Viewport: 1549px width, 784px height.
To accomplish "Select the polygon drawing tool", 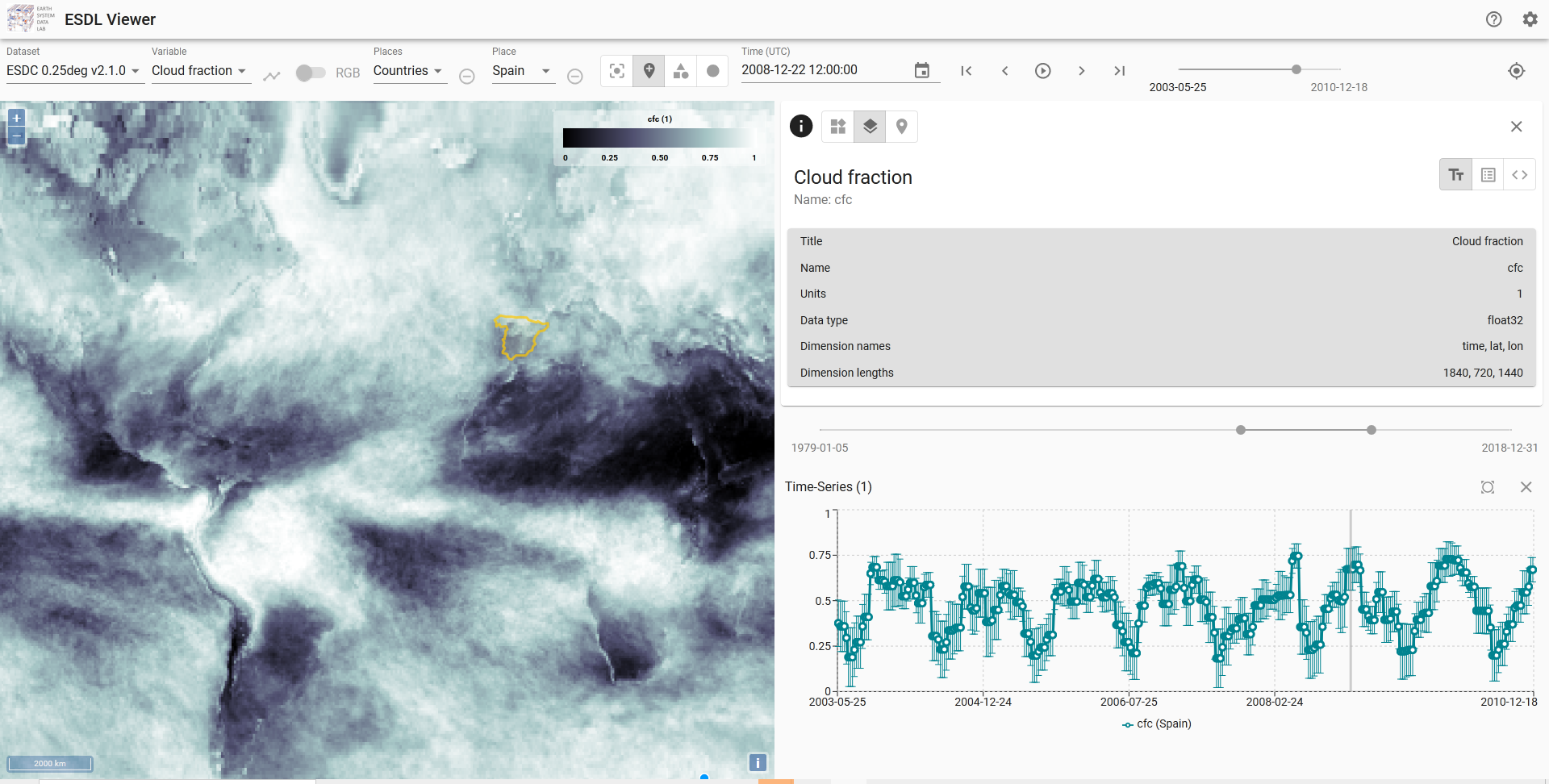I will 681,71.
